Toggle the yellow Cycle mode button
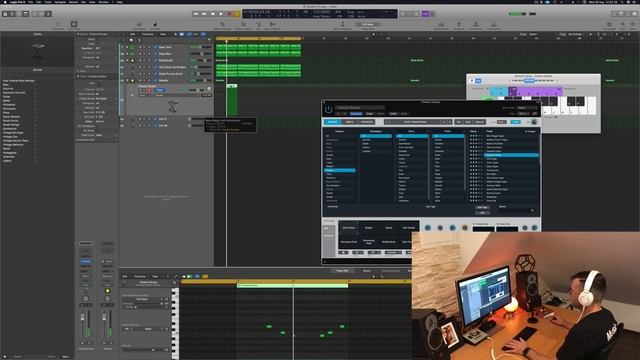 (237, 13)
